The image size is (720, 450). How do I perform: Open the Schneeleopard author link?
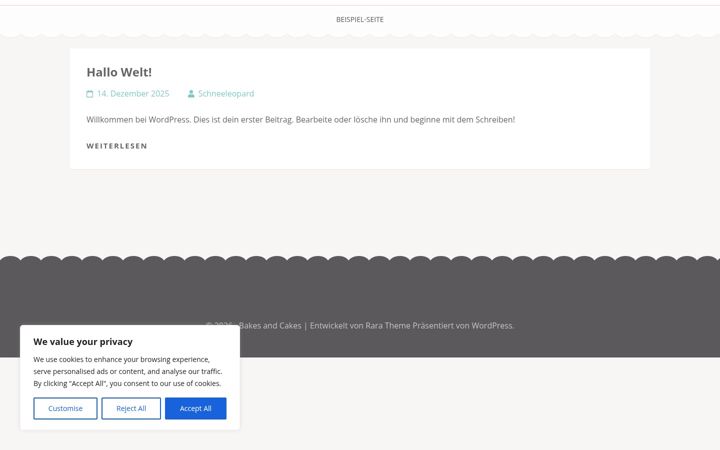pyautogui.click(x=226, y=94)
